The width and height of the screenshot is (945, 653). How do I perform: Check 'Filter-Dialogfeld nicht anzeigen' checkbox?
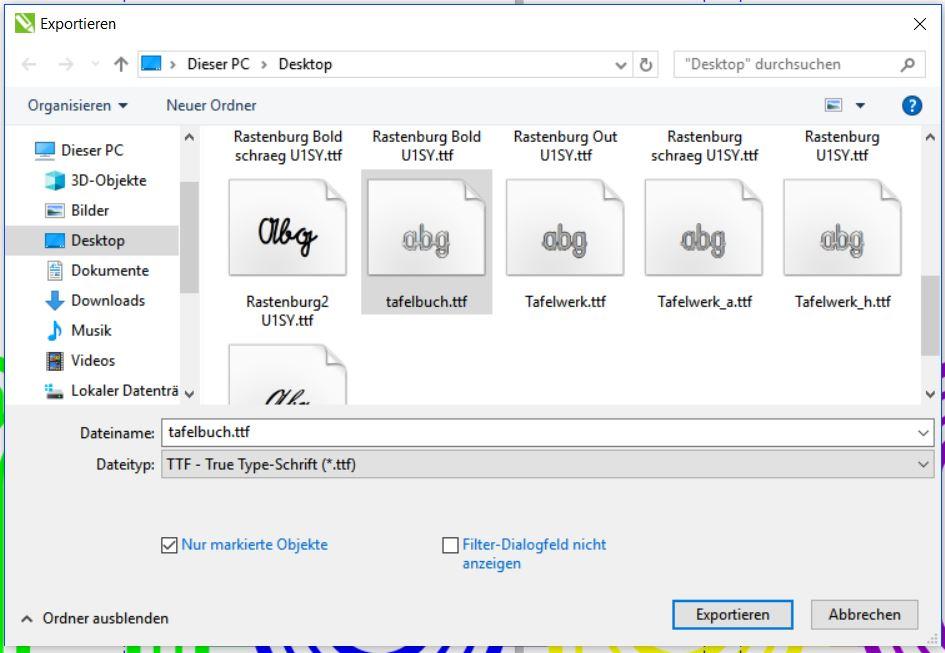[x=450, y=545]
